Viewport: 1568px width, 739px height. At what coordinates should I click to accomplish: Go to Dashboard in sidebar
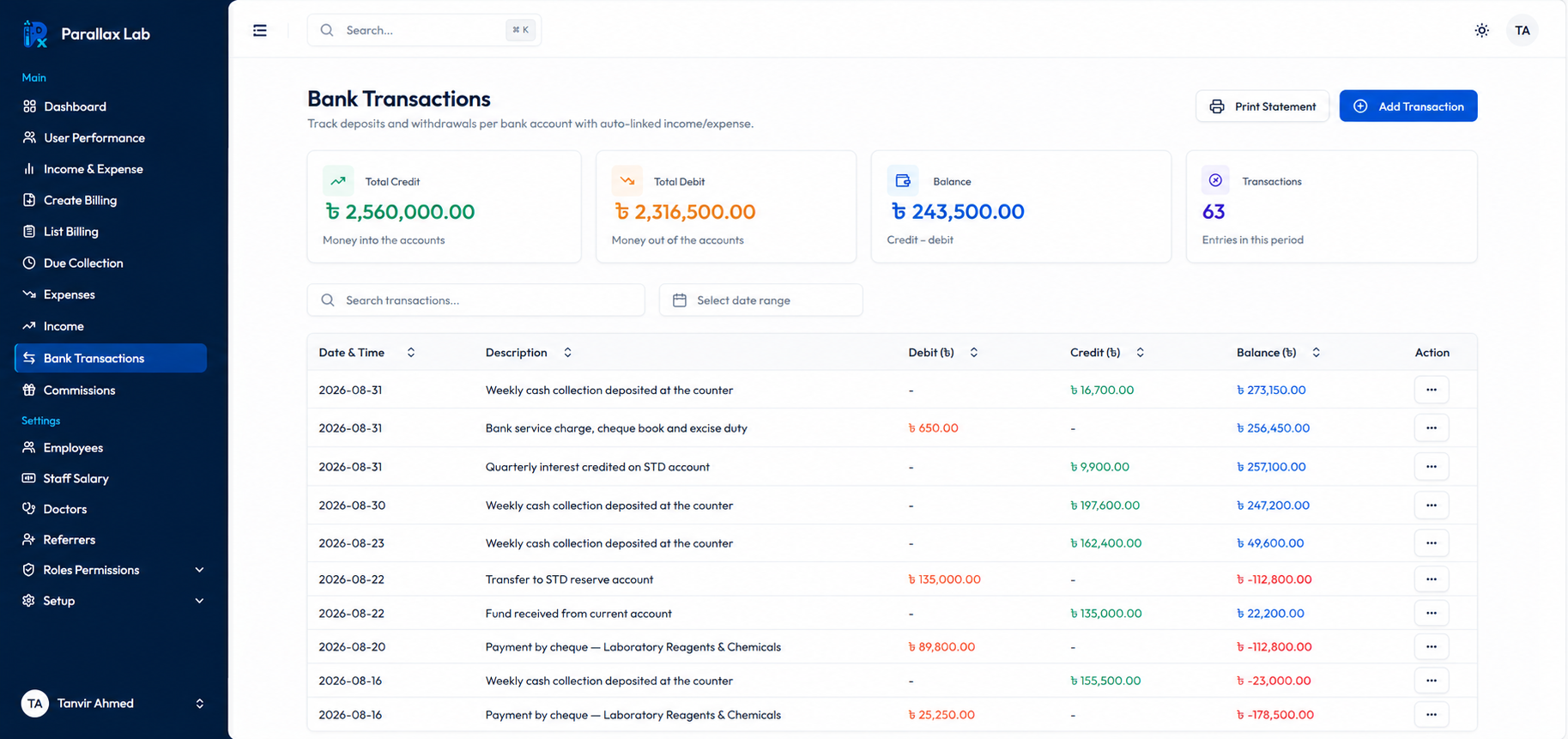111,106
